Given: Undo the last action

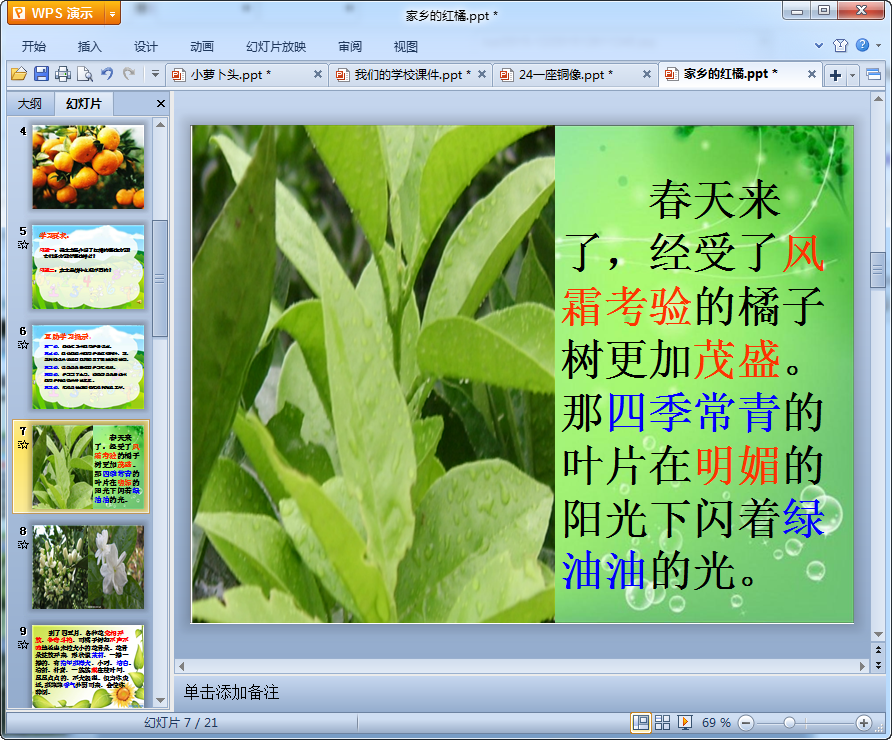Looking at the screenshot, I should point(107,73).
